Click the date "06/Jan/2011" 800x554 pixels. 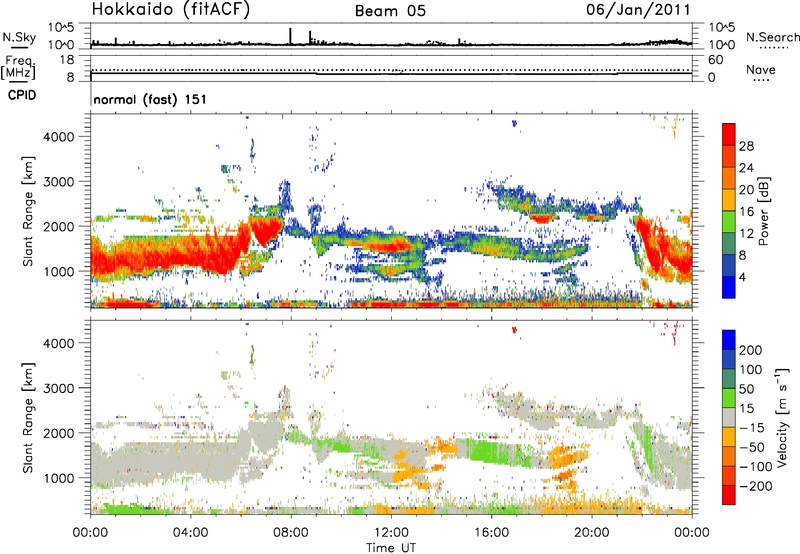(x=638, y=10)
